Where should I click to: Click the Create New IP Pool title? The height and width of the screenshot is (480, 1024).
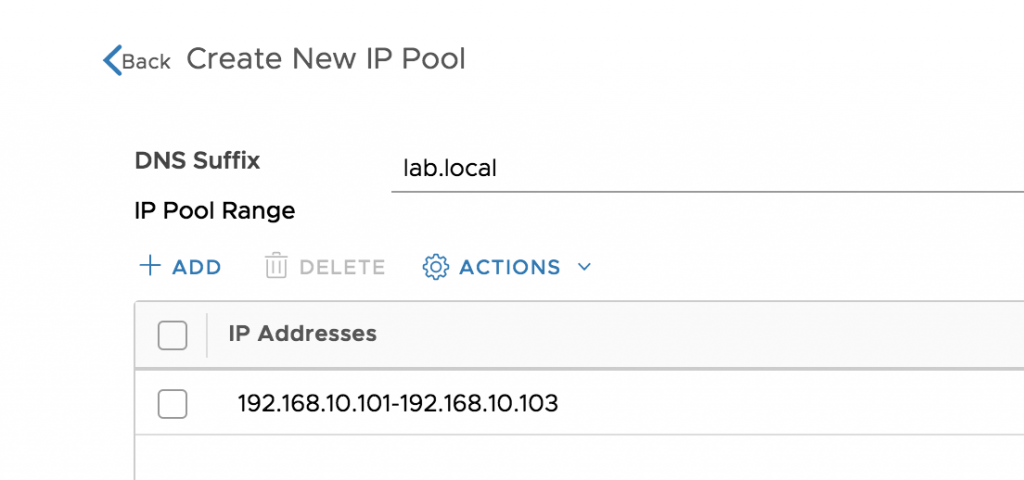click(x=326, y=59)
